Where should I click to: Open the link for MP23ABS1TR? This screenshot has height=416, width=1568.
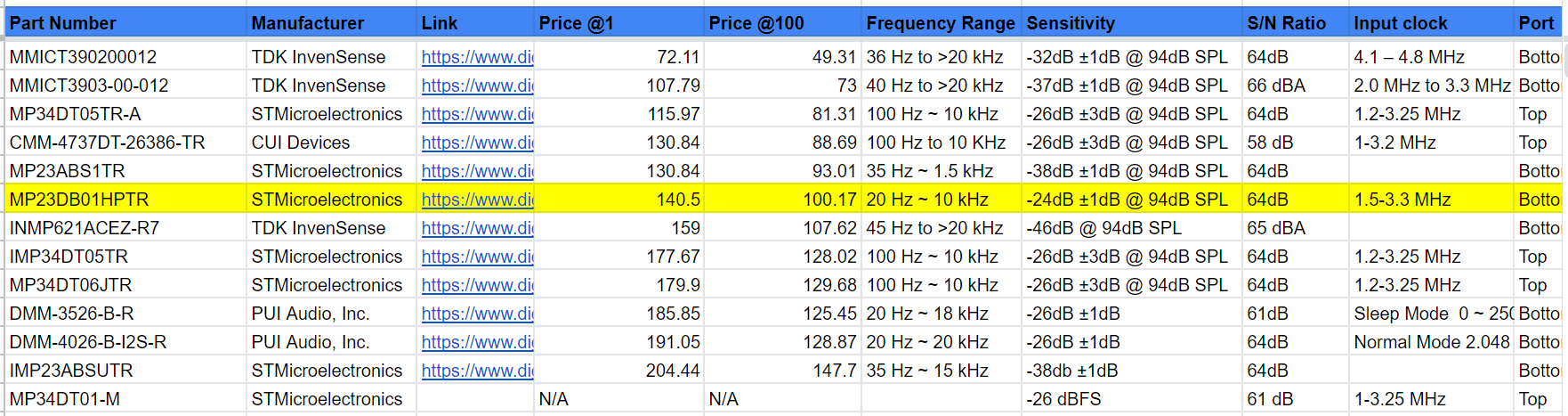click(477, 171)
